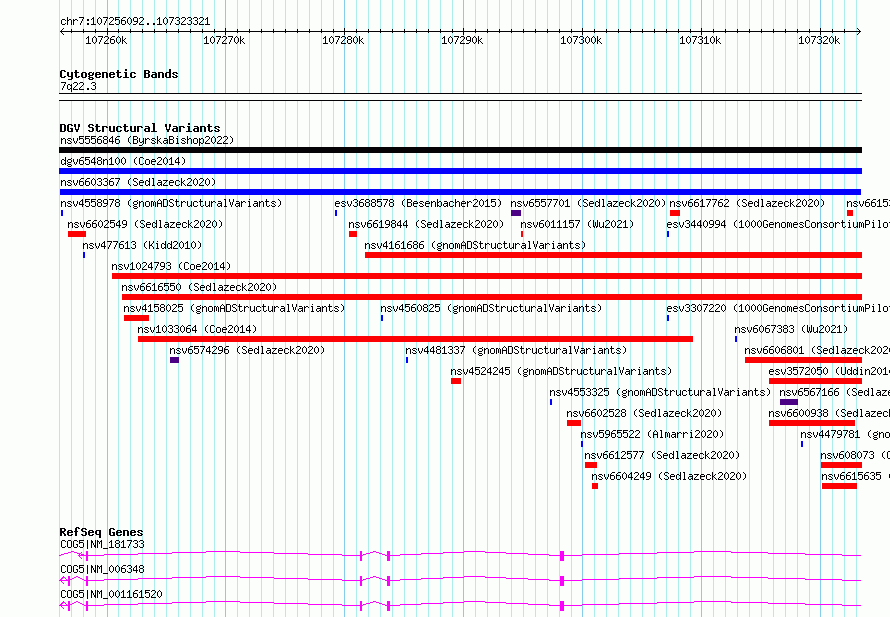The height and width of the screenshot is (617, 890).
Task: Click the esv3572050 (Uddin) variant label
Action: tap(829, 371)
